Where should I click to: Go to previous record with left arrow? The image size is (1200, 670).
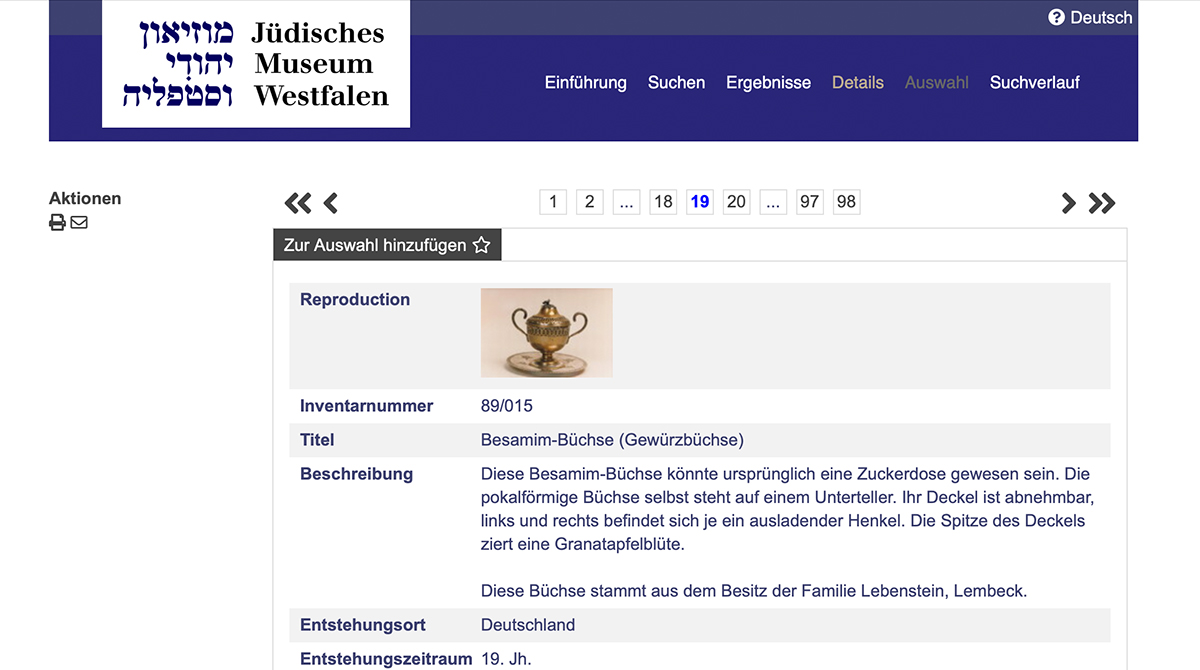click(x=330, y=203)
